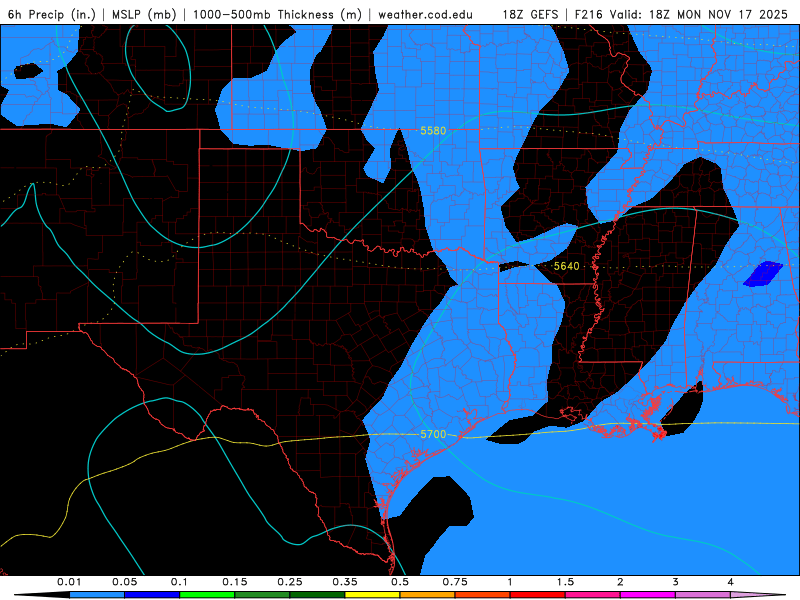Click the legend value 4
The width and height of the screenshot is (800, 600).
click(x=731, y=582)
